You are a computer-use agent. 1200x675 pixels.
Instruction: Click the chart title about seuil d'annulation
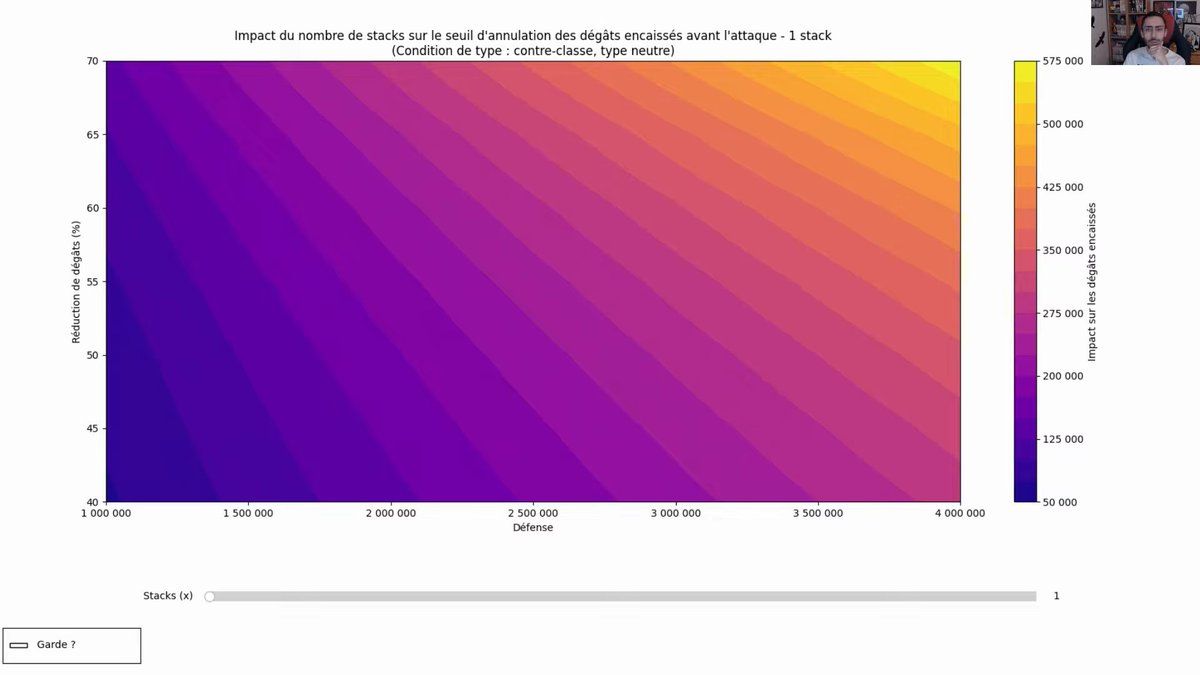pos(532,35)
